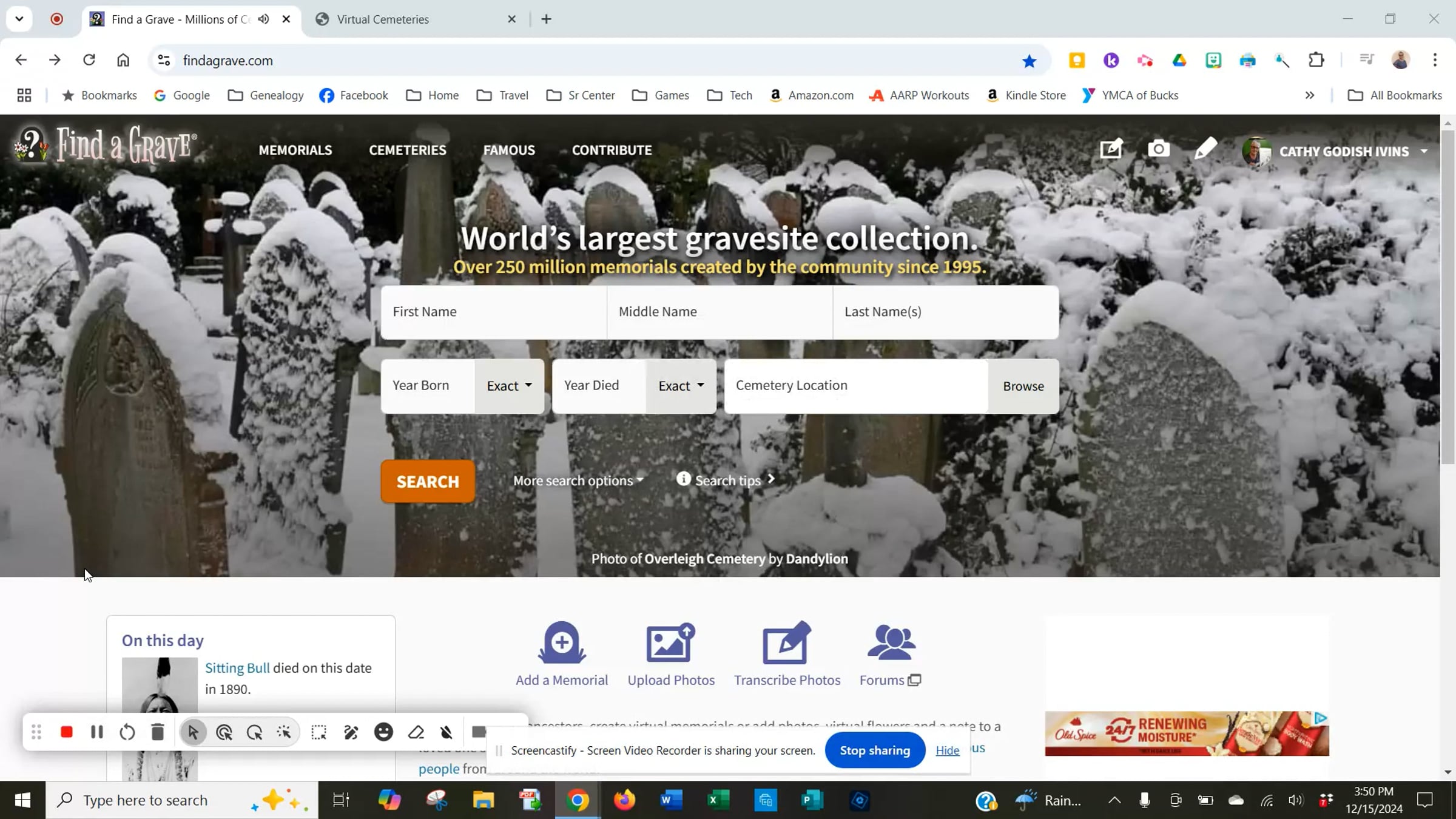This screenshot has height=819, width=1456.
Task: Click the Browse button for cemetery location
Action: 1023,386
